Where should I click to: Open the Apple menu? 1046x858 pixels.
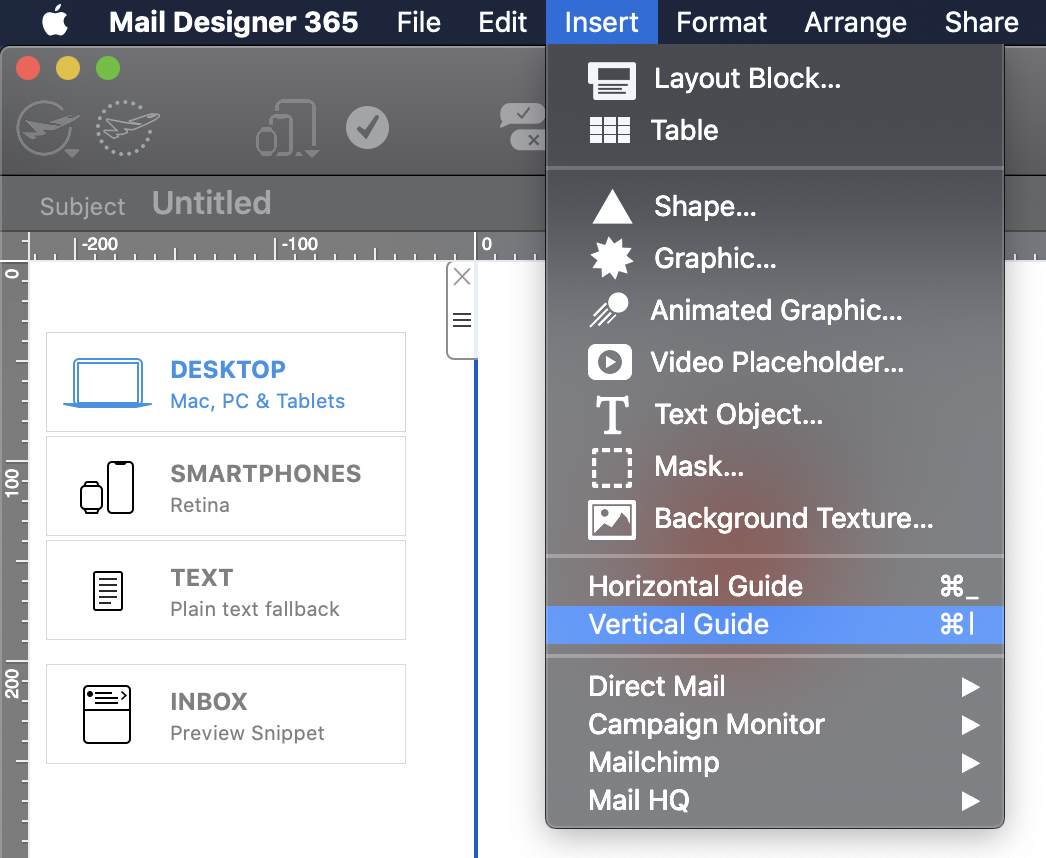55,21
